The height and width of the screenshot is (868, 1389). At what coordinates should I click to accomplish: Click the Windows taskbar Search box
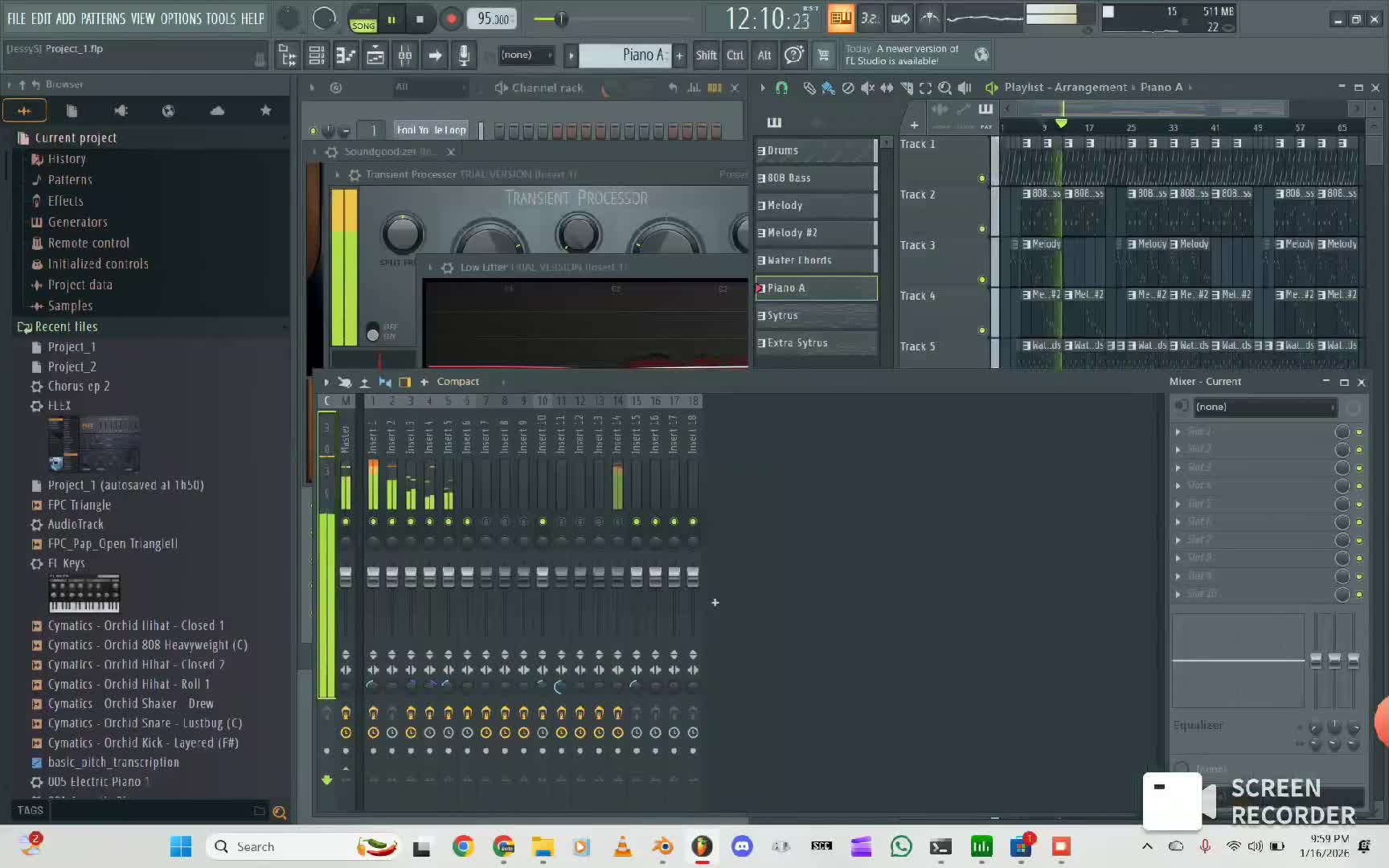pyautogui.click(x=301, y=846)
